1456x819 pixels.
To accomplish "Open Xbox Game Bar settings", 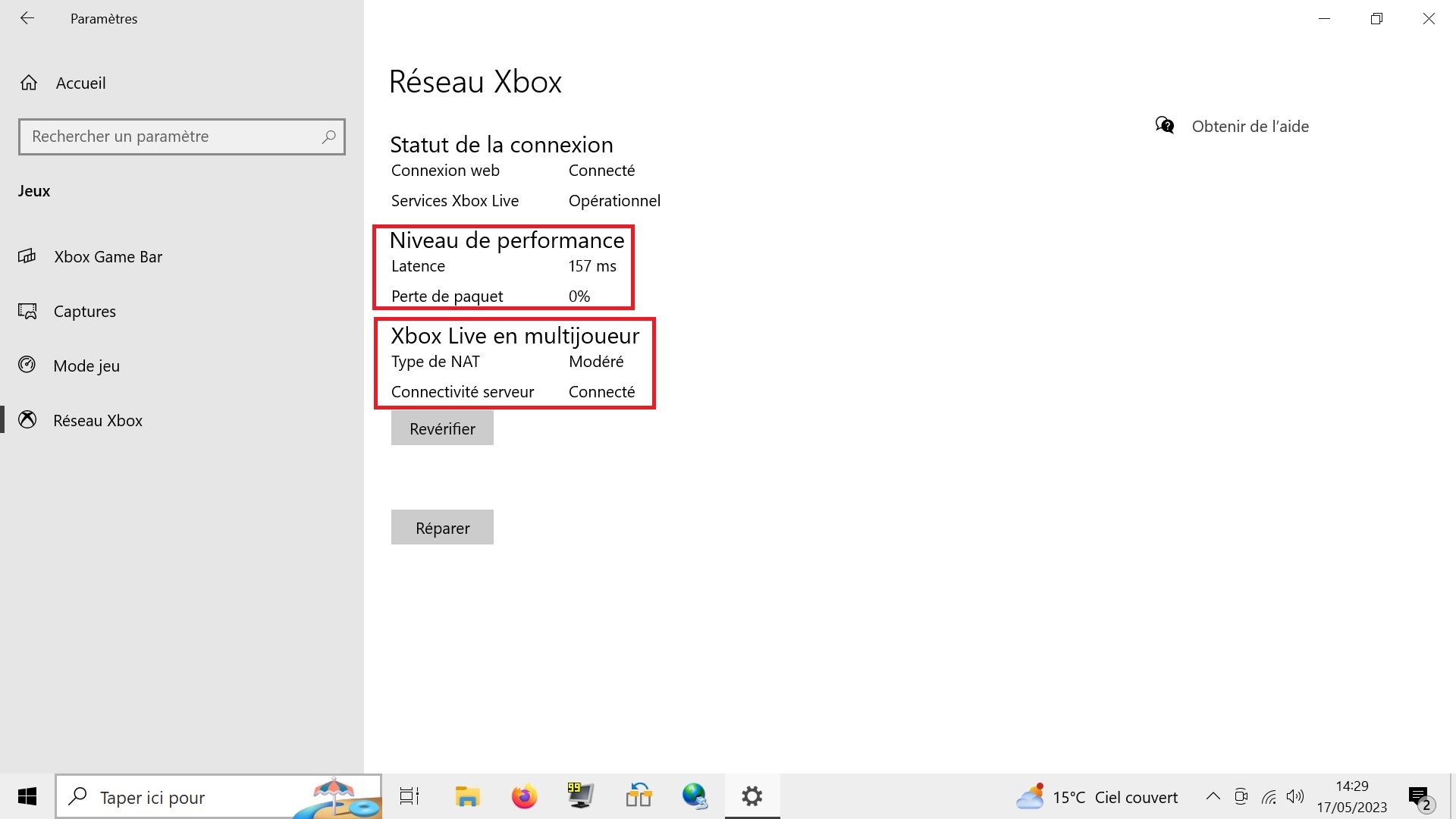I will coord(108,256).
